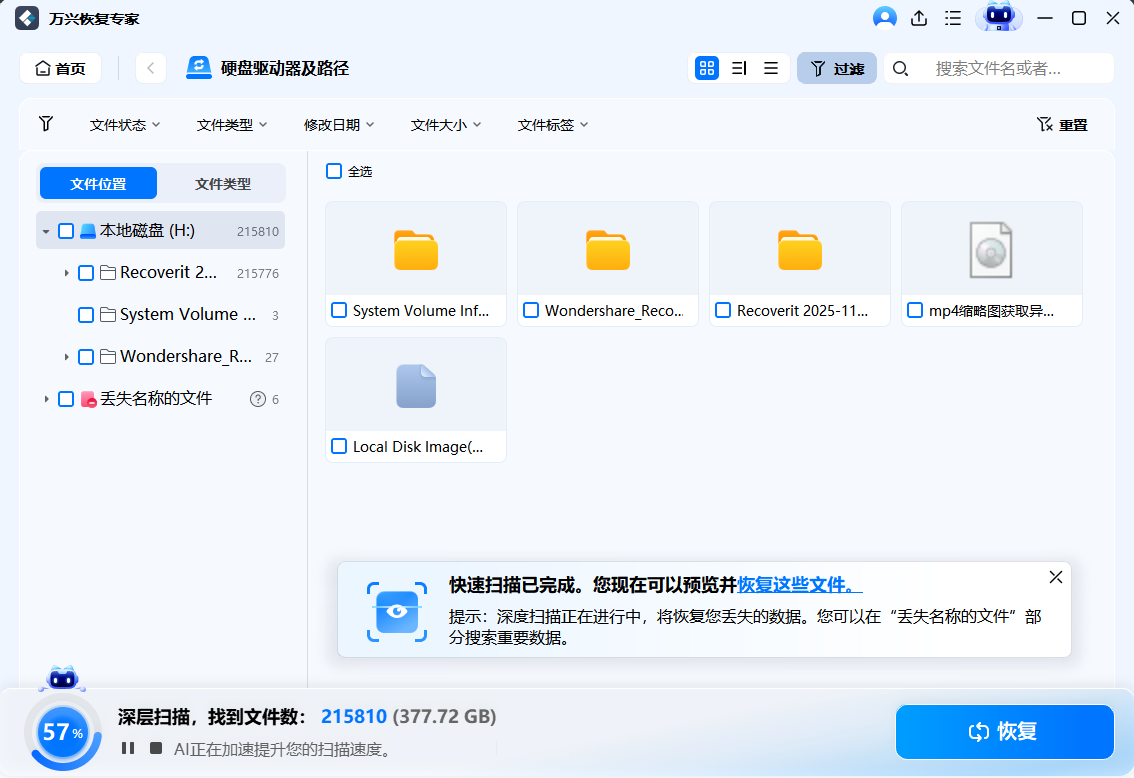1134x778 pixels.
Task: Check the 本地磁盘 (H:) checkbox
Action: point(66,230)
